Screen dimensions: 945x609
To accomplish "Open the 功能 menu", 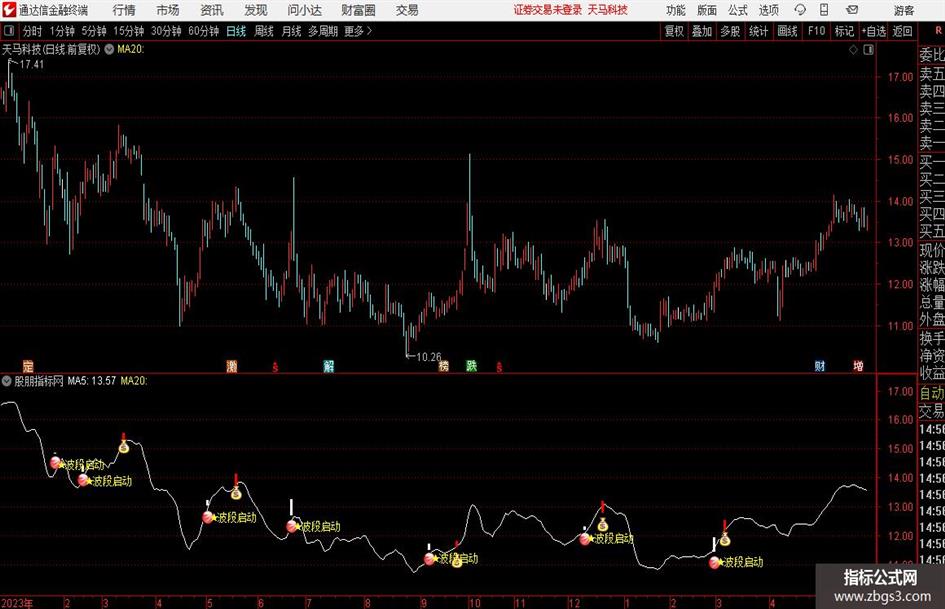I will point(676,10).
